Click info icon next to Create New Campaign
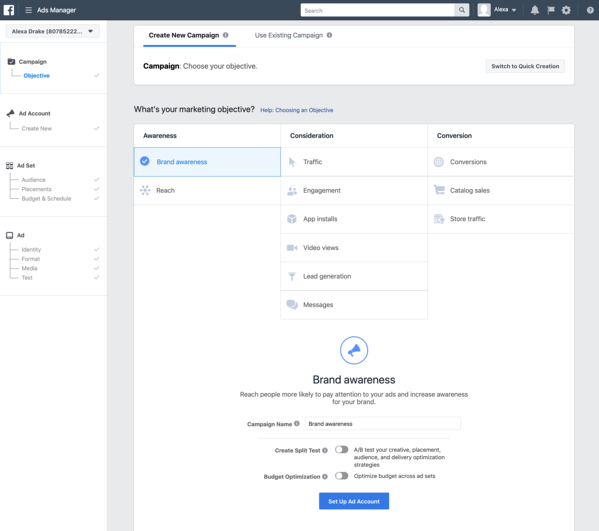This screenshot has width=599, height=531. 225,35
